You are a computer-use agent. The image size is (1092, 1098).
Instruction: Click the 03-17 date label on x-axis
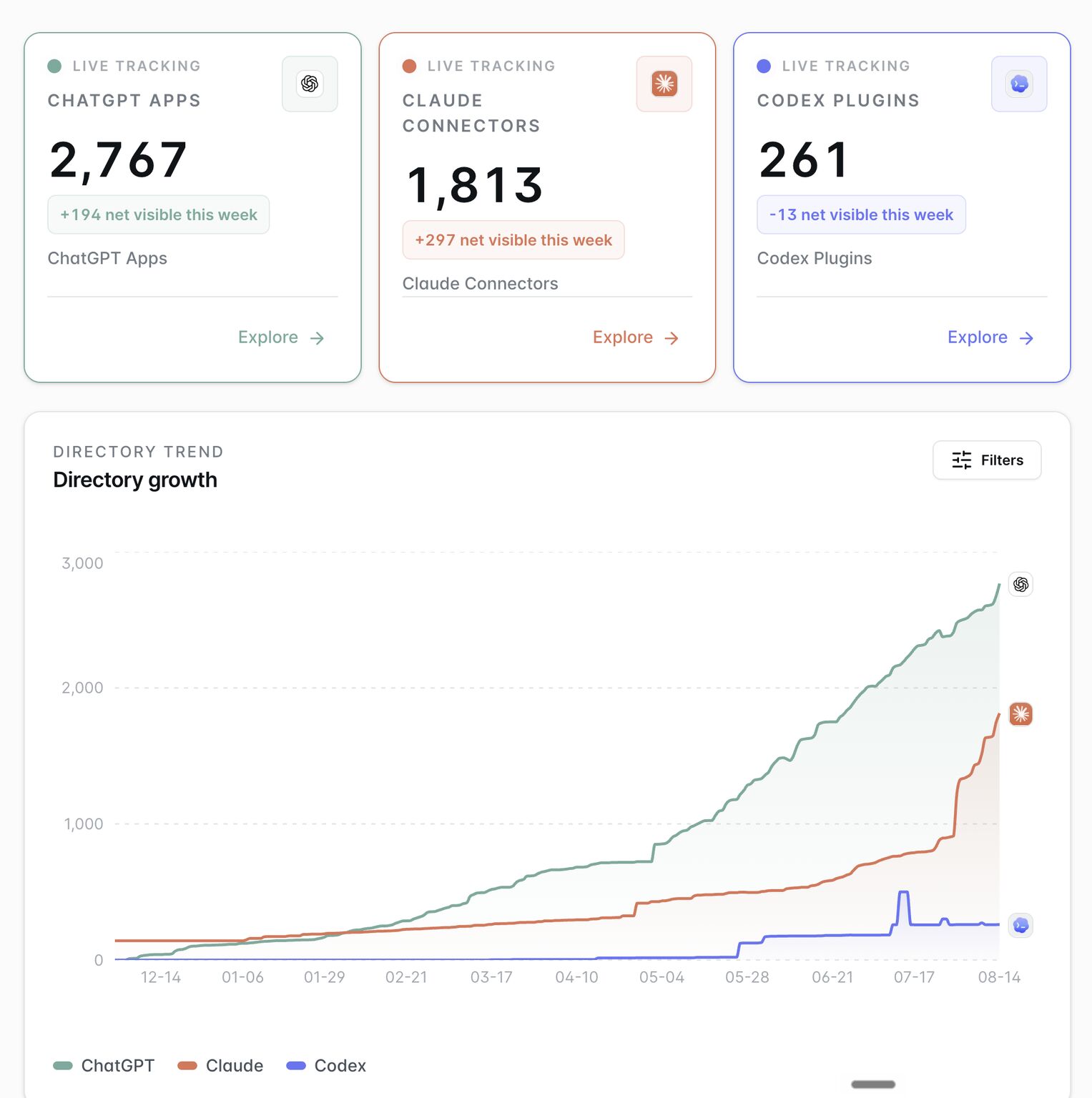[x=491, y=977]
